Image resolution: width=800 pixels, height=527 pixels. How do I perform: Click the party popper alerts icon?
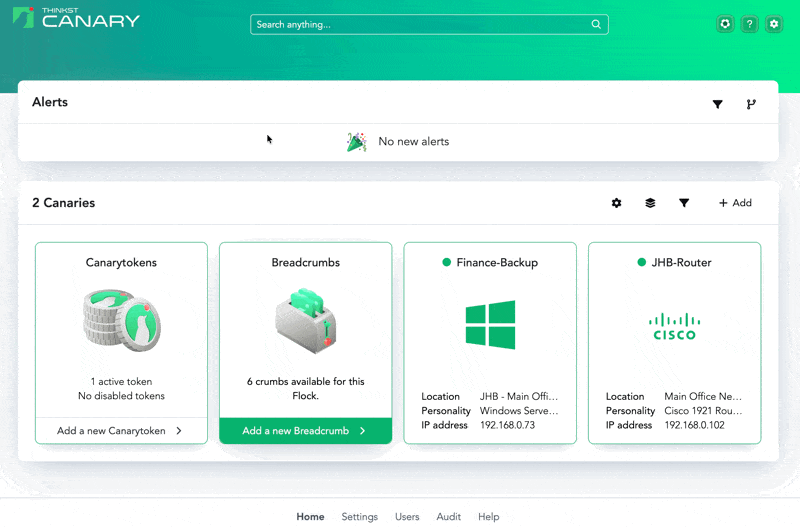pos(357,142)
